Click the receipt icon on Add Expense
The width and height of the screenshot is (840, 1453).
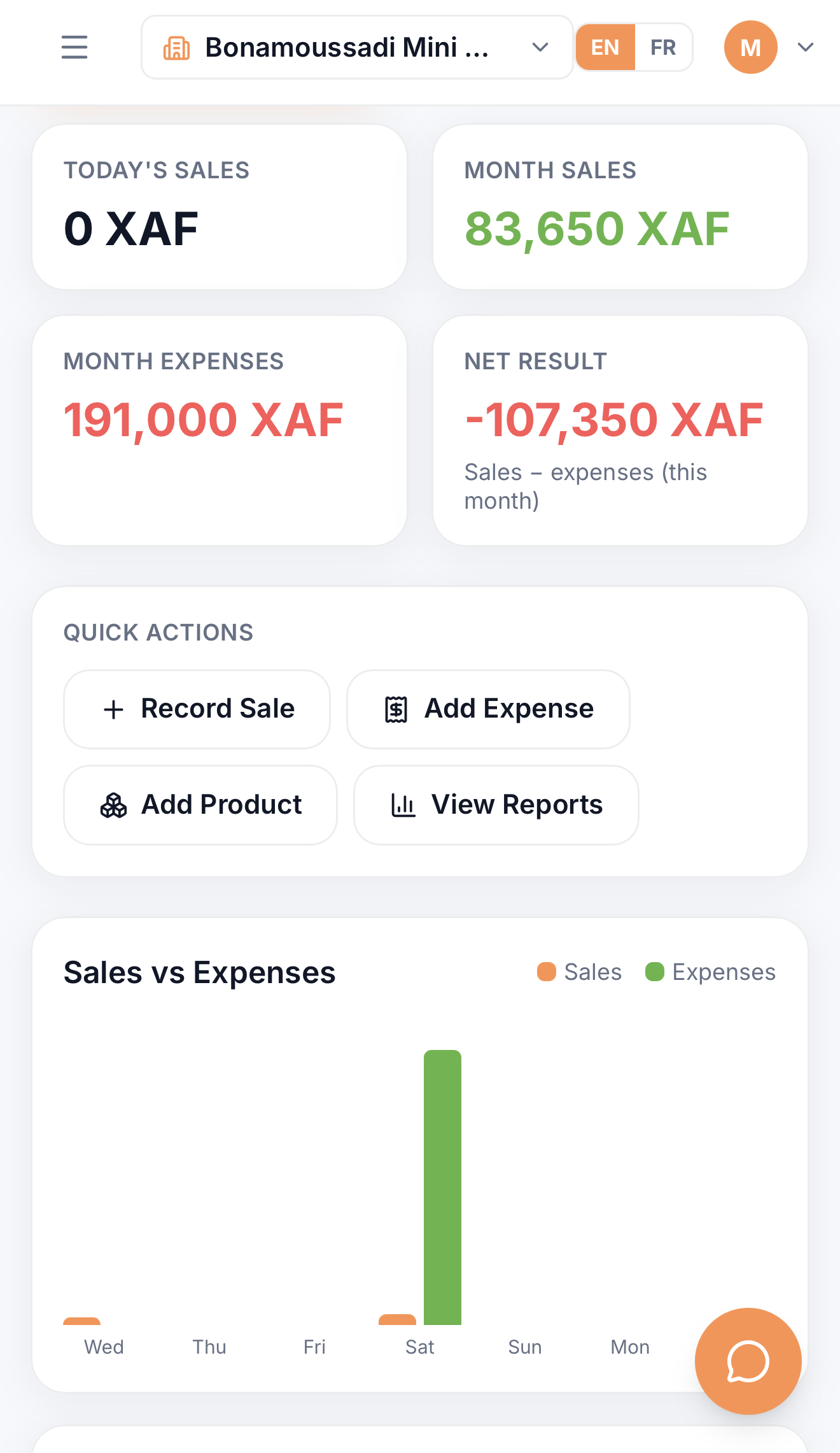tap(396, 709)
